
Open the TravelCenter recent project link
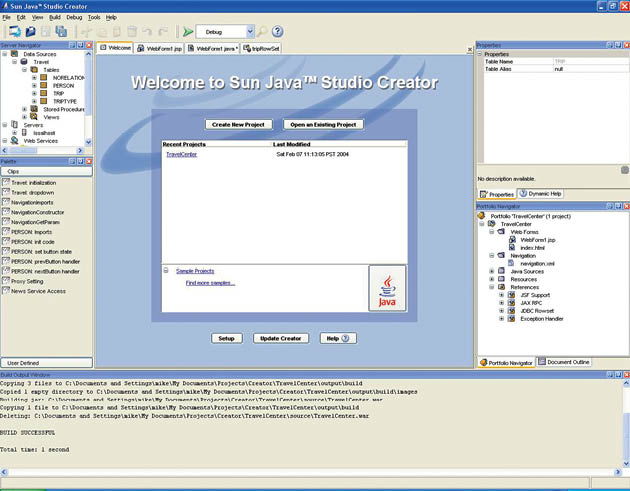[x=182, y=154]
